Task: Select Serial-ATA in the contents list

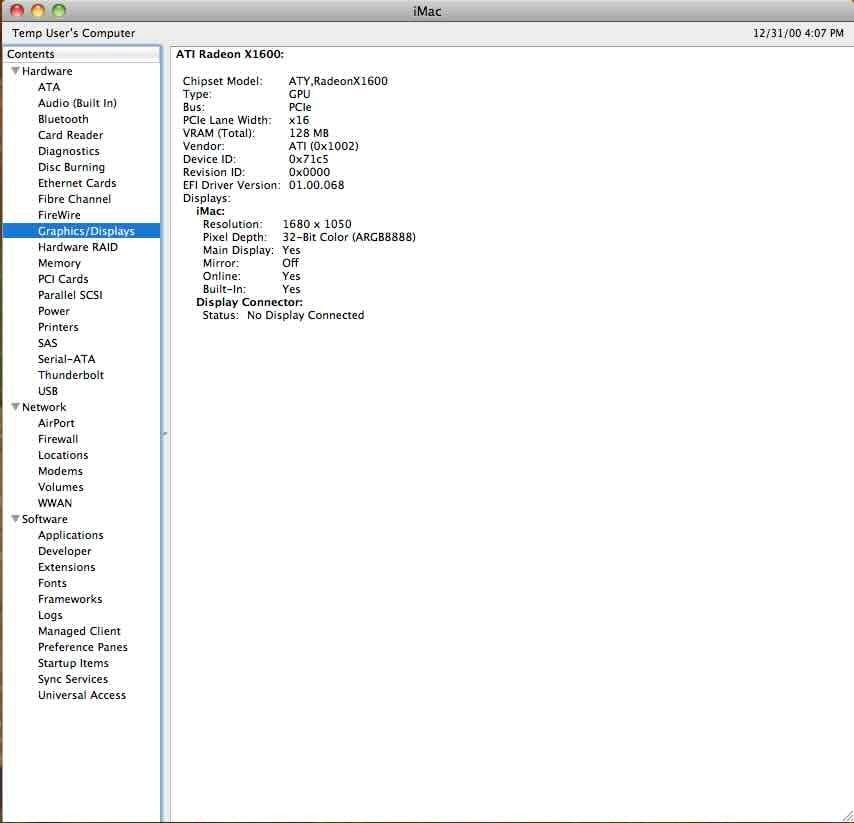Action: coord(66,359)
